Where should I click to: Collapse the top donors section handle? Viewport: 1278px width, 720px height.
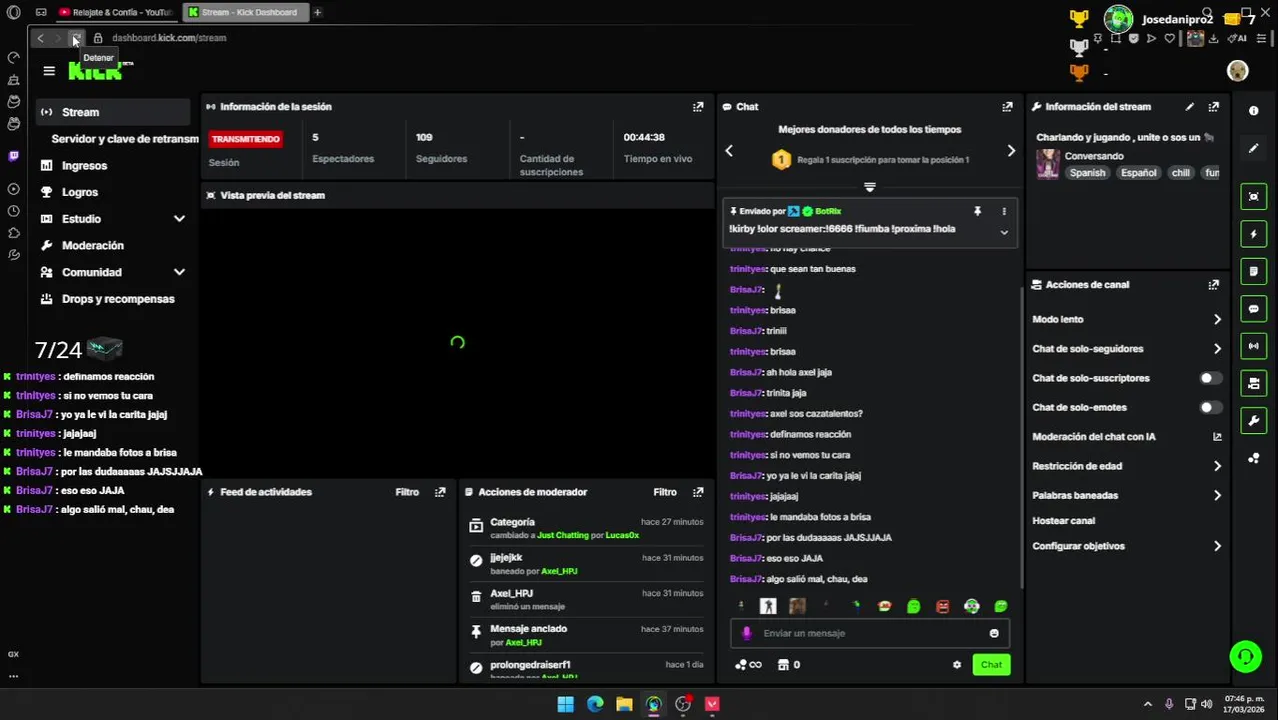[870, 187]
